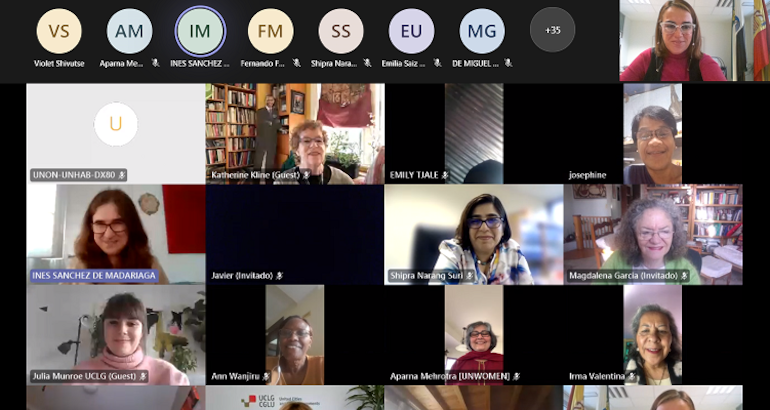Click the SS avatar for Shipra Narang
This screenshot has width=770, height=410.
tap(341, 31)
